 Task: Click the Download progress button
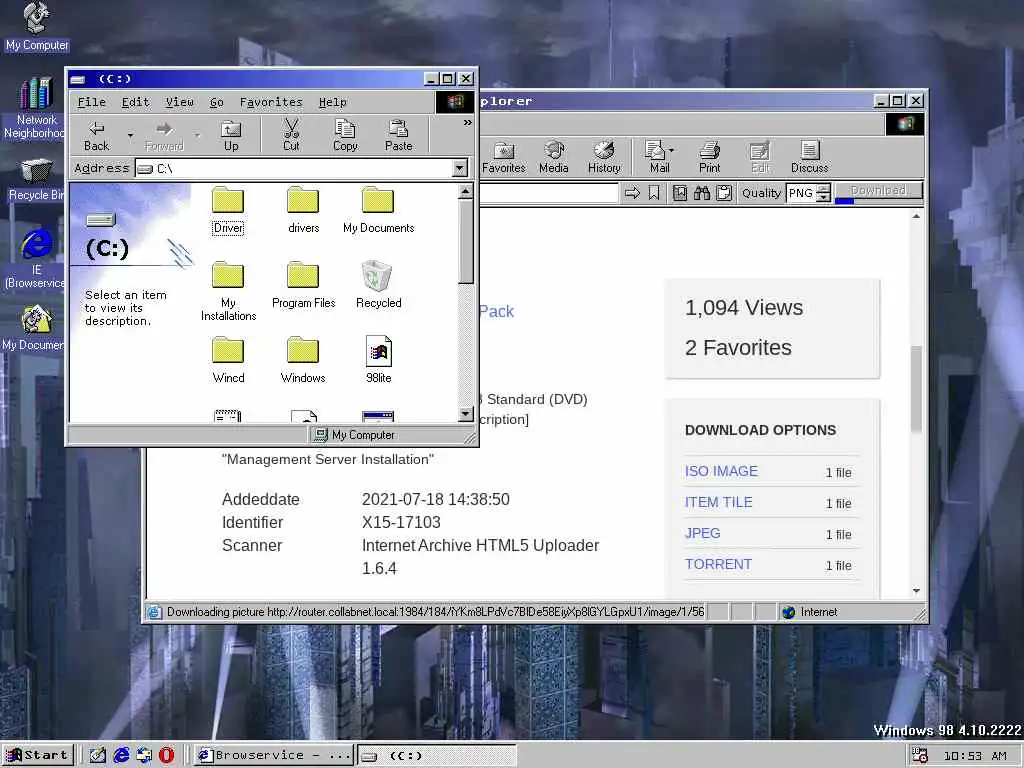[878, 192]
